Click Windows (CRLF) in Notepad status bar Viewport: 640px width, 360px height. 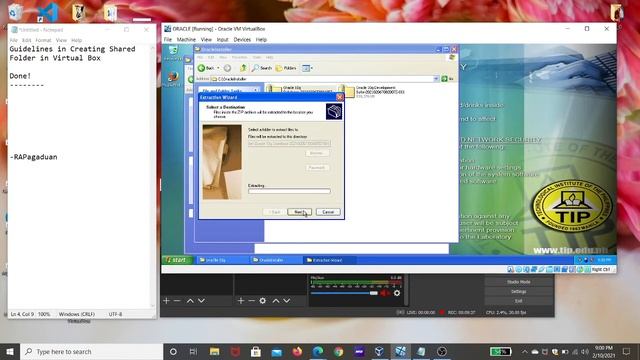point(77,314)
